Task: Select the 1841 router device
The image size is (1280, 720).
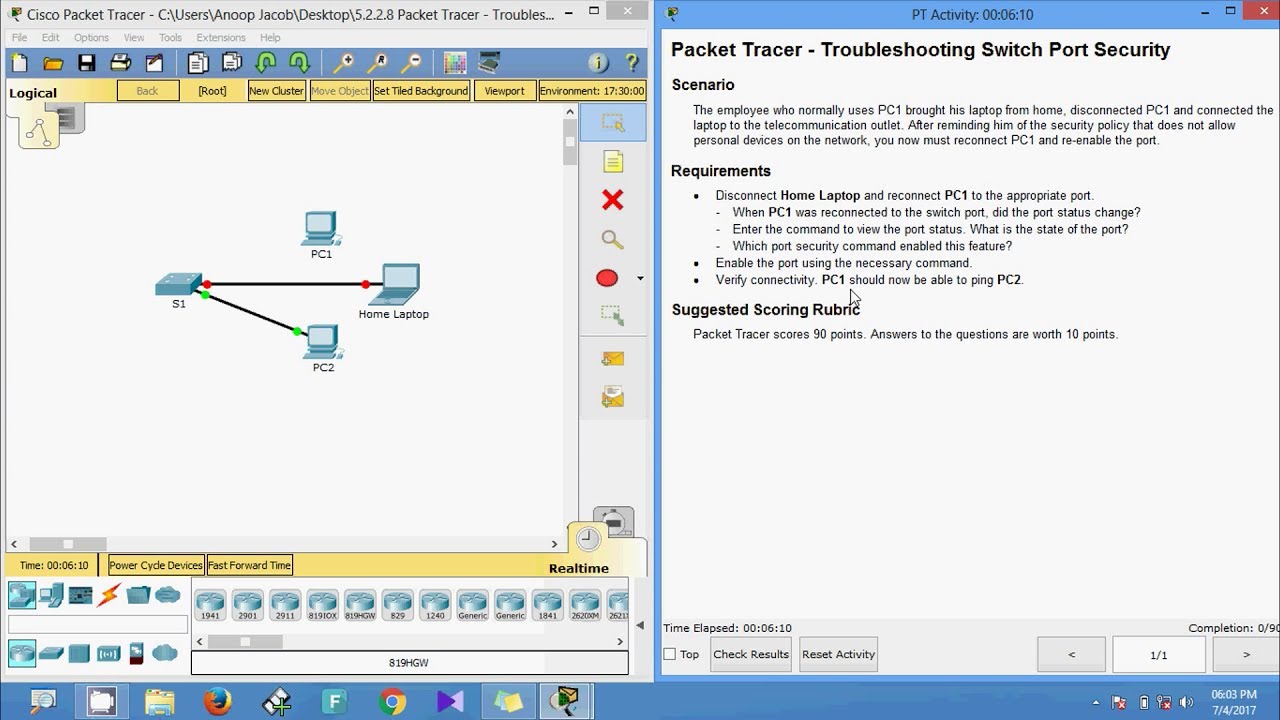Action: click(548, 605)
